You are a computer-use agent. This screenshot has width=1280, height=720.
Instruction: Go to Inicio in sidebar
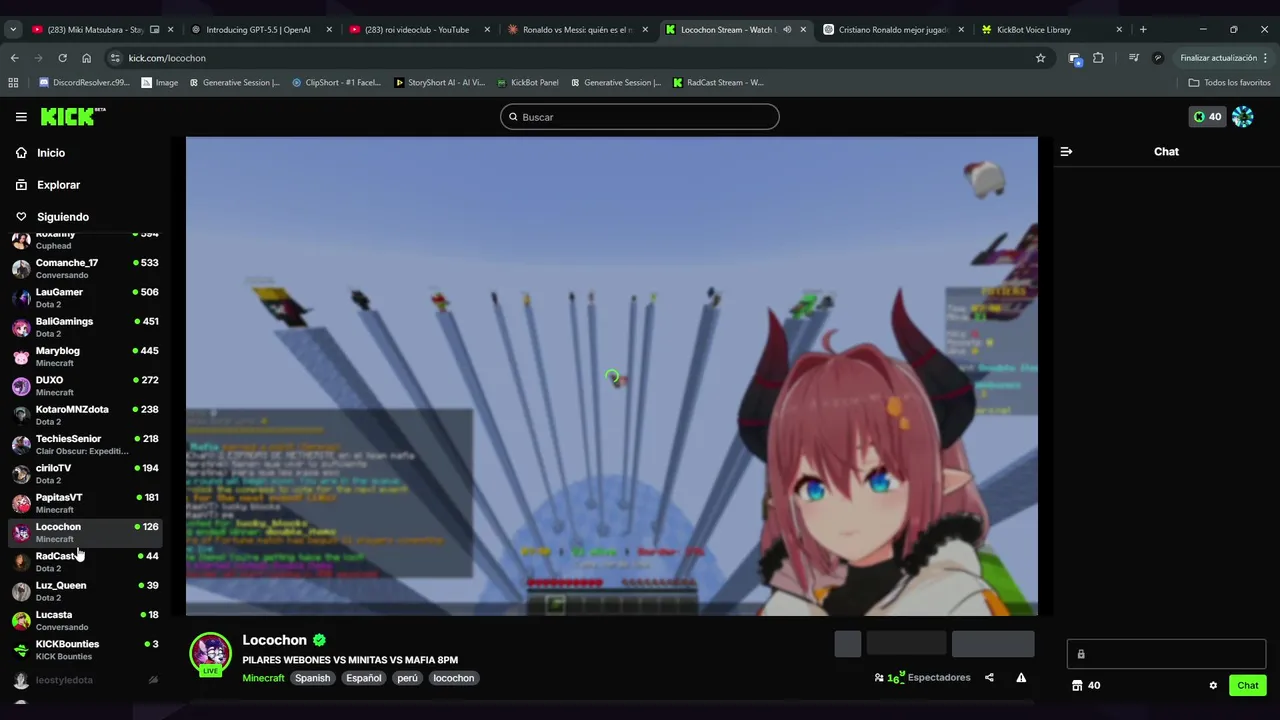click(x=50, y=153)
